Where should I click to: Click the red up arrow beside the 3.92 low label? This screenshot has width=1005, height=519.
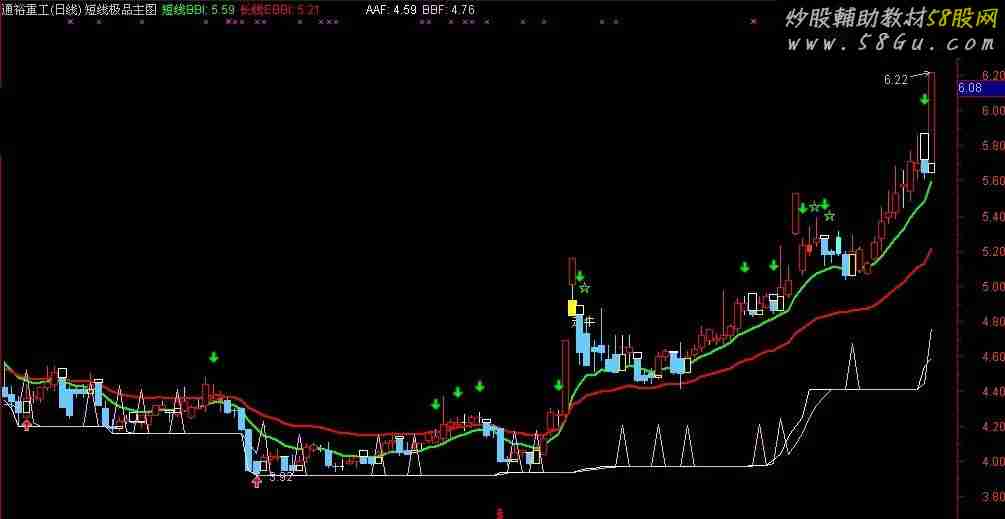(257, 482)
